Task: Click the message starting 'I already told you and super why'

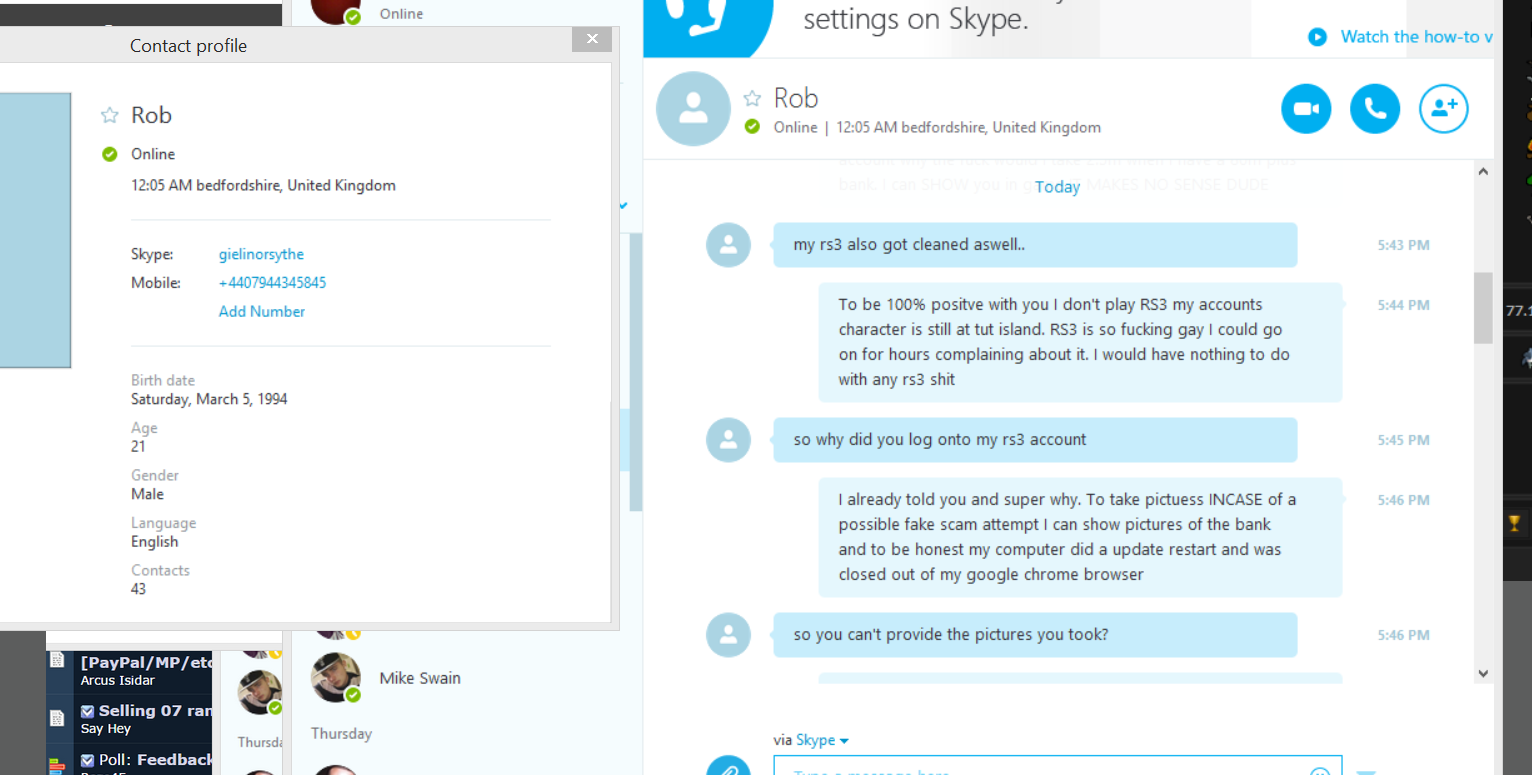Action: pos(1080,537)
